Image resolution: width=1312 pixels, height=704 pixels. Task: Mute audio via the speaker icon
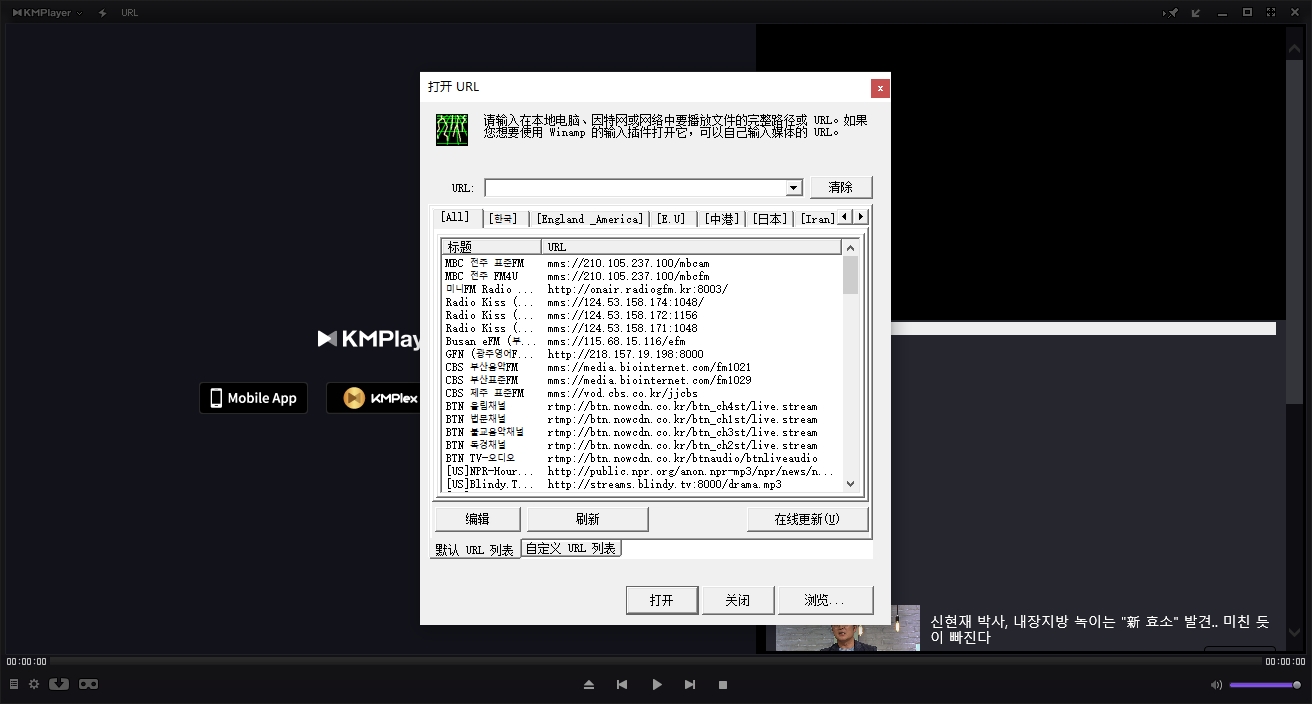point(1216,685)
